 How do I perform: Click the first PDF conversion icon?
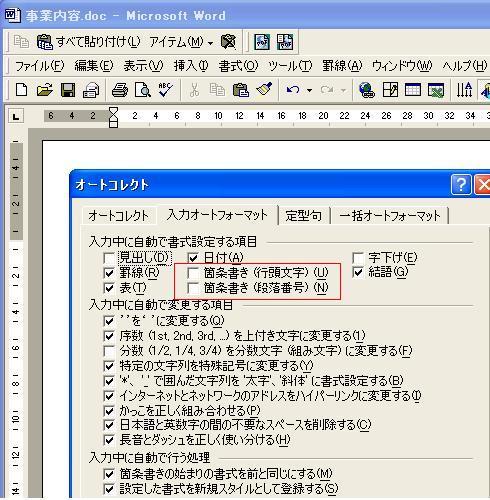[x=262, y=42]
